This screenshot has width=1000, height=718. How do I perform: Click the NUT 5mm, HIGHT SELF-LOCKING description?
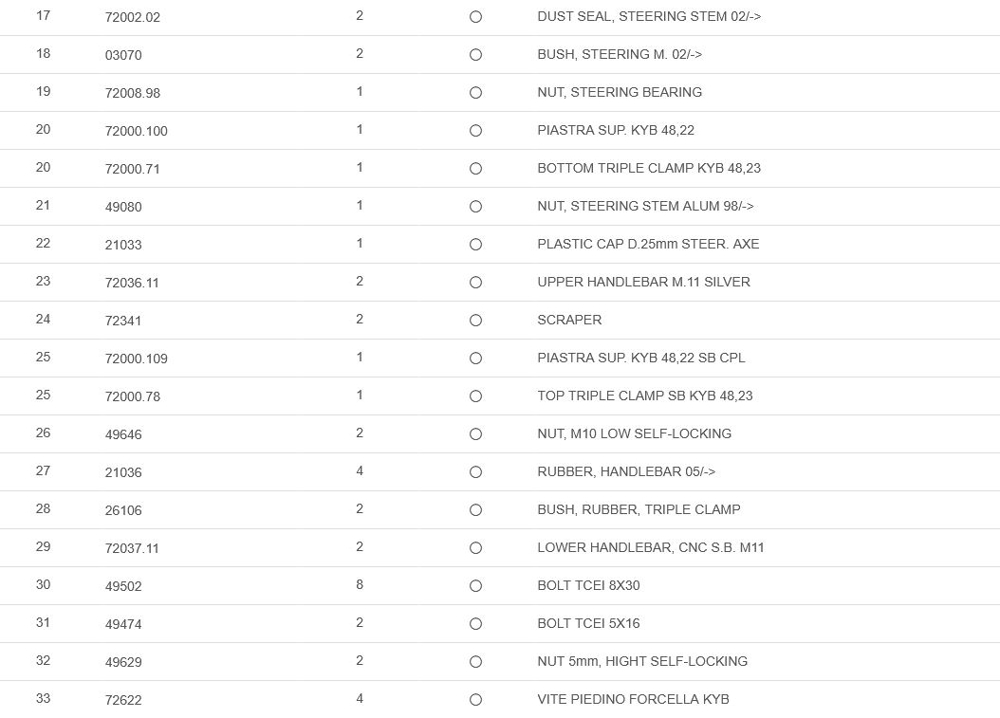click(642, 662)
